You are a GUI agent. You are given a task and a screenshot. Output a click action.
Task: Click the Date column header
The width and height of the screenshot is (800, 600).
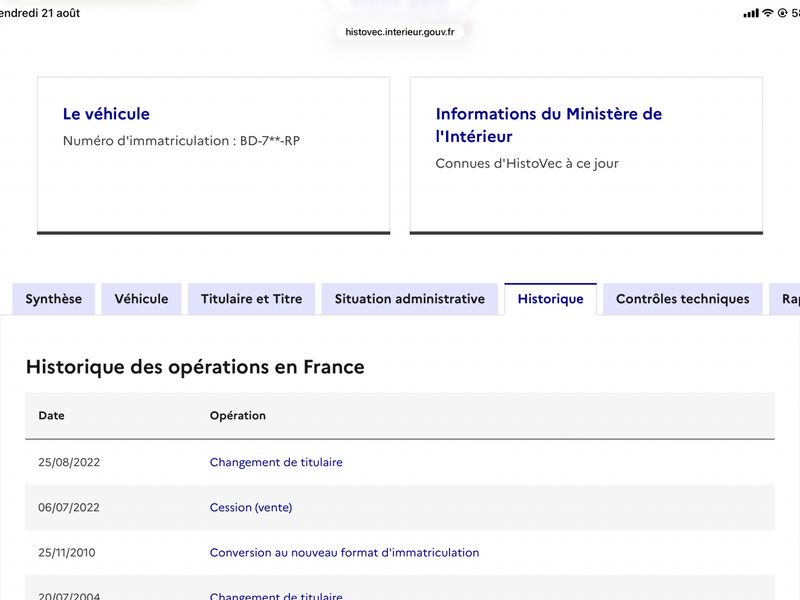click(52, 416)
